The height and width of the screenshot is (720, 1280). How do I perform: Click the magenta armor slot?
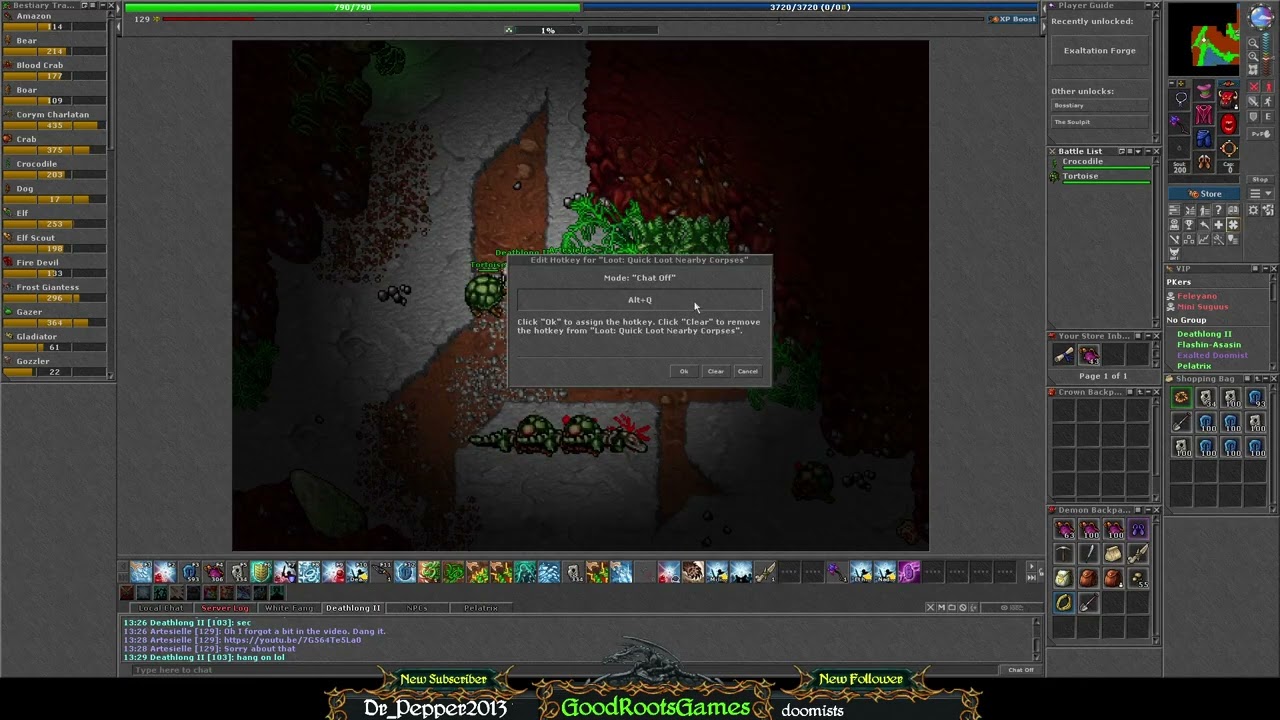1204,115
